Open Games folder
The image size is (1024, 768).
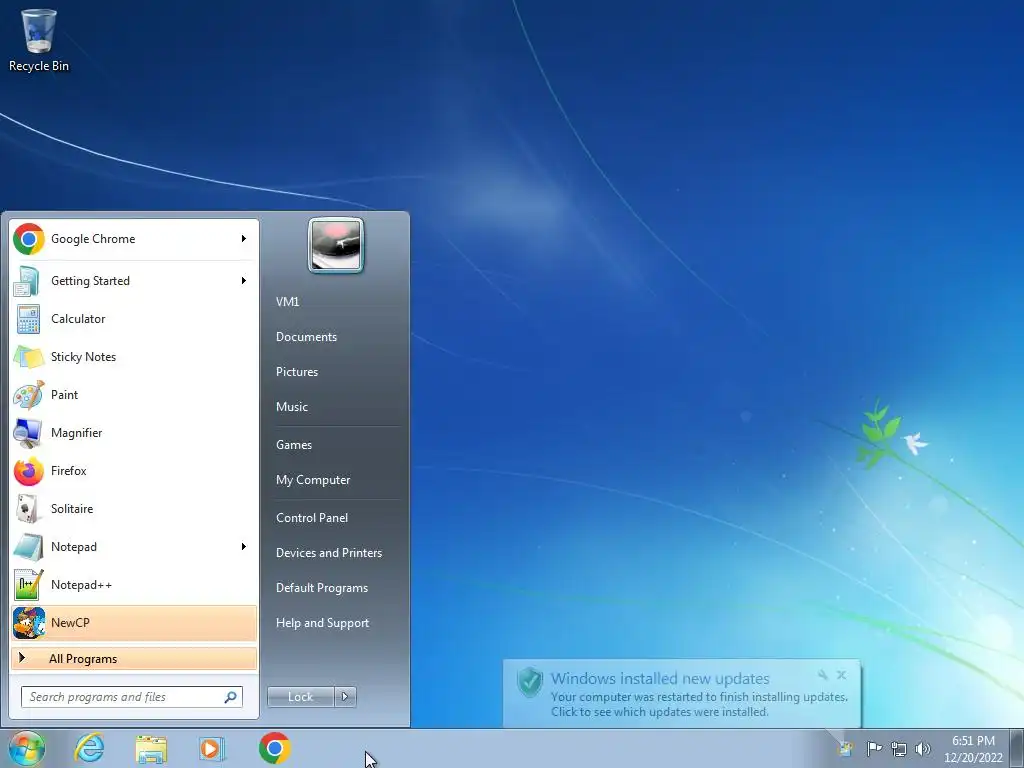click(x=294, y=445)
